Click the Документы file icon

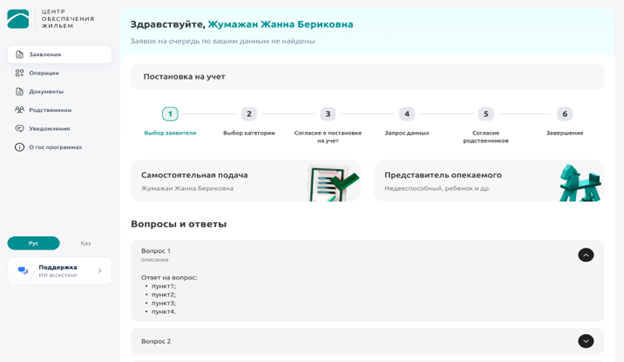pyautogui.click(x=20, y=91)
